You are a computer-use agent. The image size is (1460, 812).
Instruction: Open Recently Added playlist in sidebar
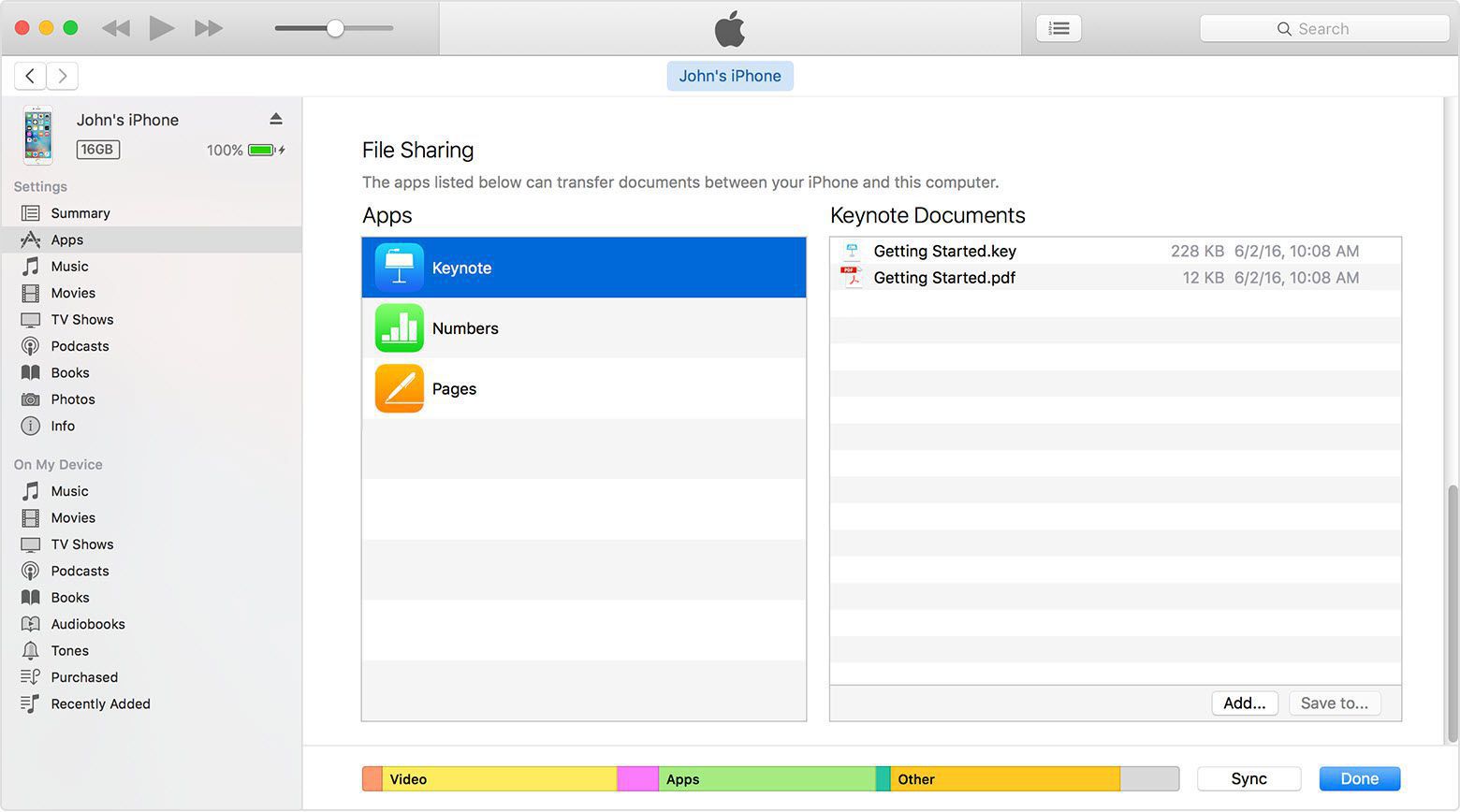(152, 703)
